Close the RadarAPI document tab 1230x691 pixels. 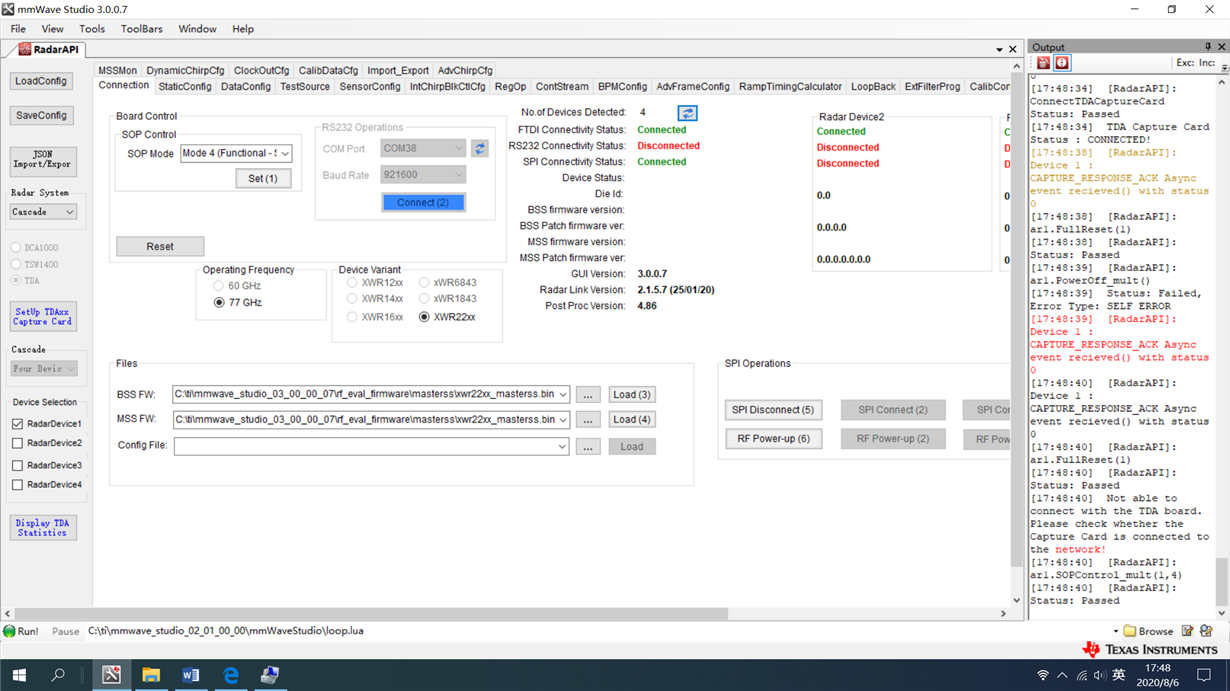(x=1012, y=49)
